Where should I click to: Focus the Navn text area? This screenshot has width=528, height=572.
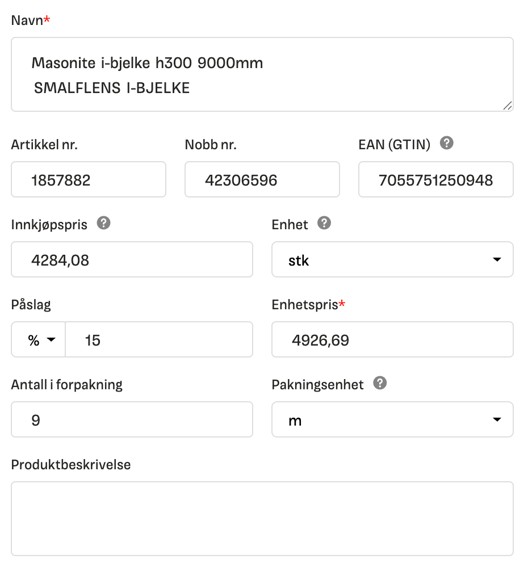coord(262,74)
